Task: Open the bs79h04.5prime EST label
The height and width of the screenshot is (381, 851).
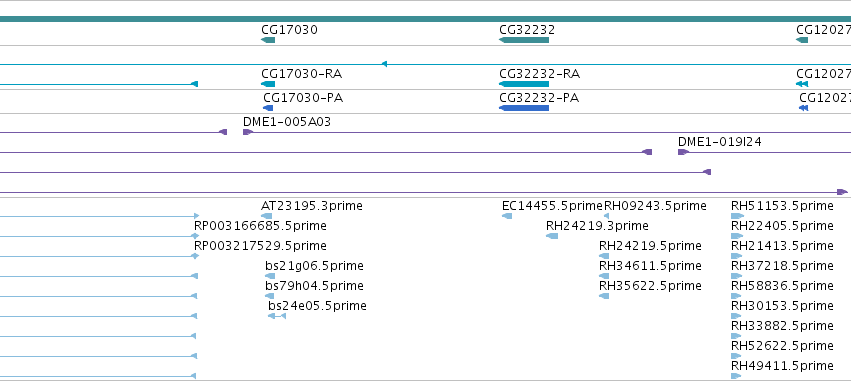Action: 314,286
